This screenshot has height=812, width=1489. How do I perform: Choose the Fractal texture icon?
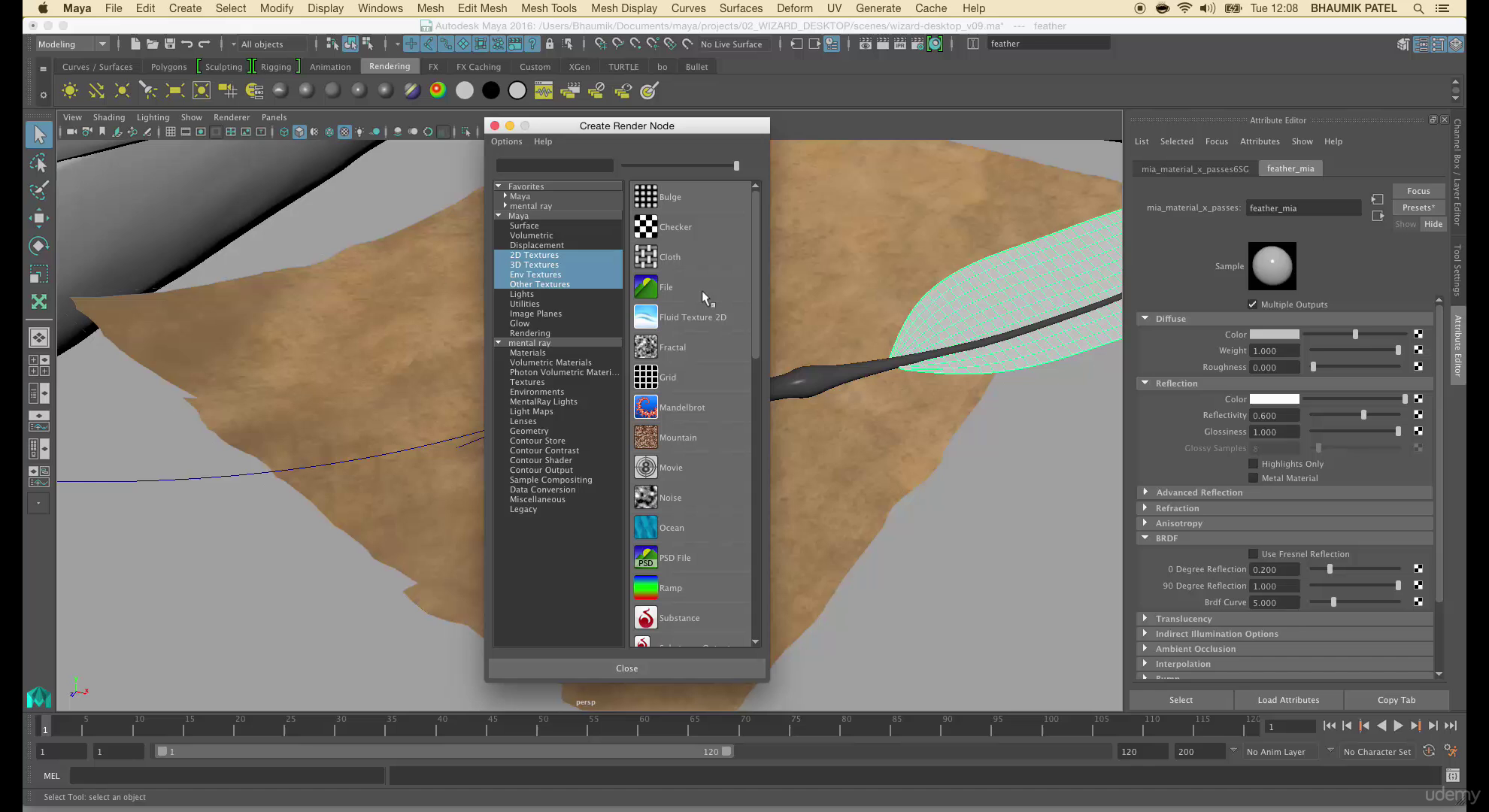pos(645,347)
